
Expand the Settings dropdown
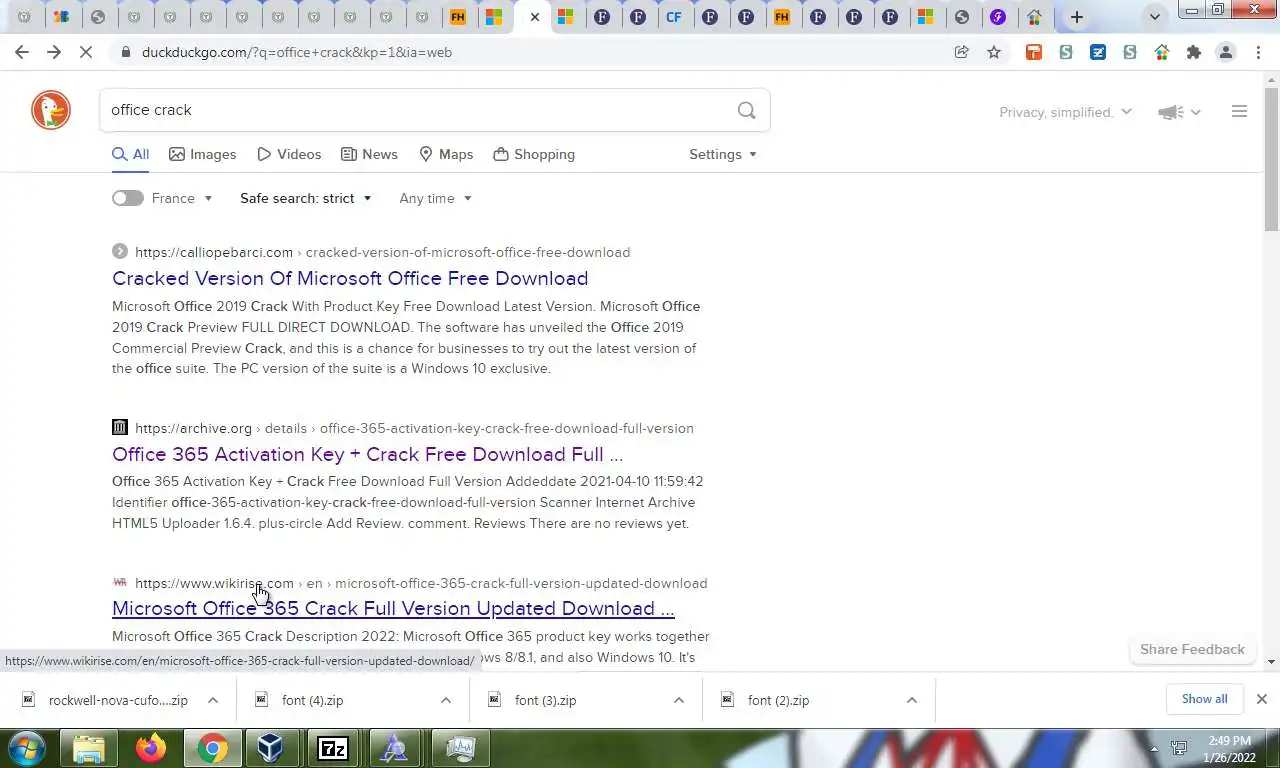723,154
